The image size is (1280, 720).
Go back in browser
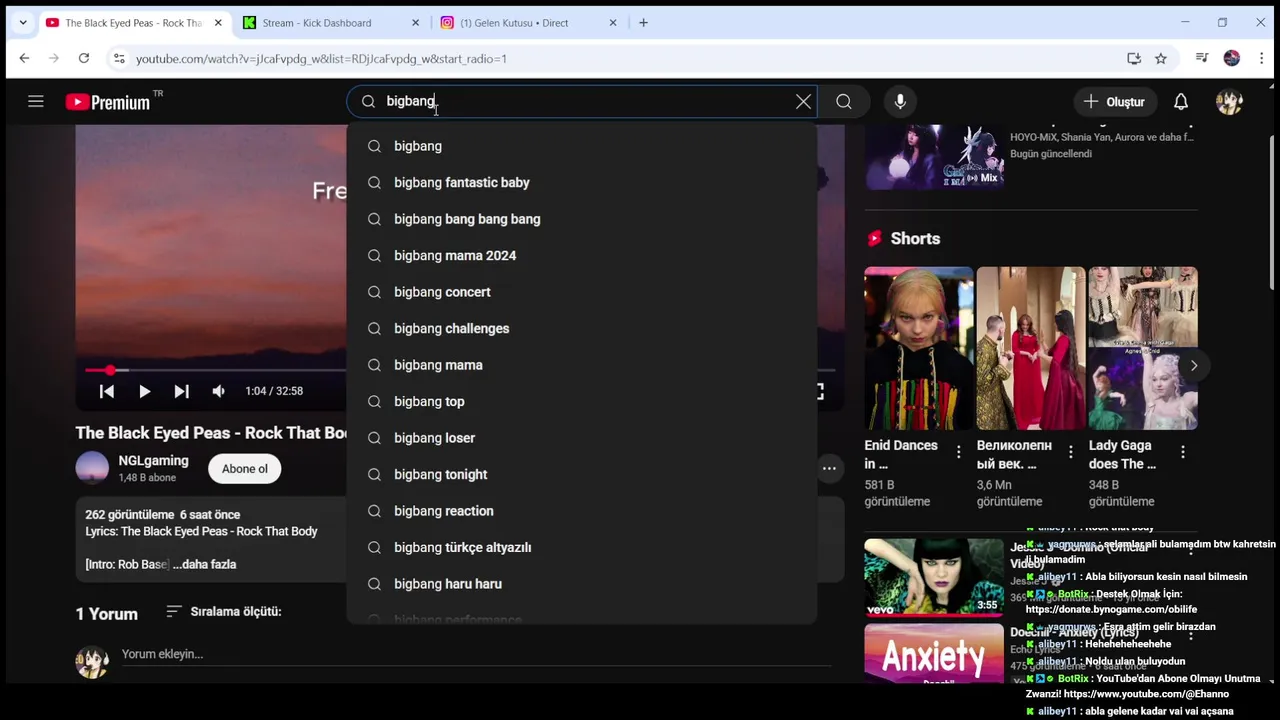(x=24, y=58)
